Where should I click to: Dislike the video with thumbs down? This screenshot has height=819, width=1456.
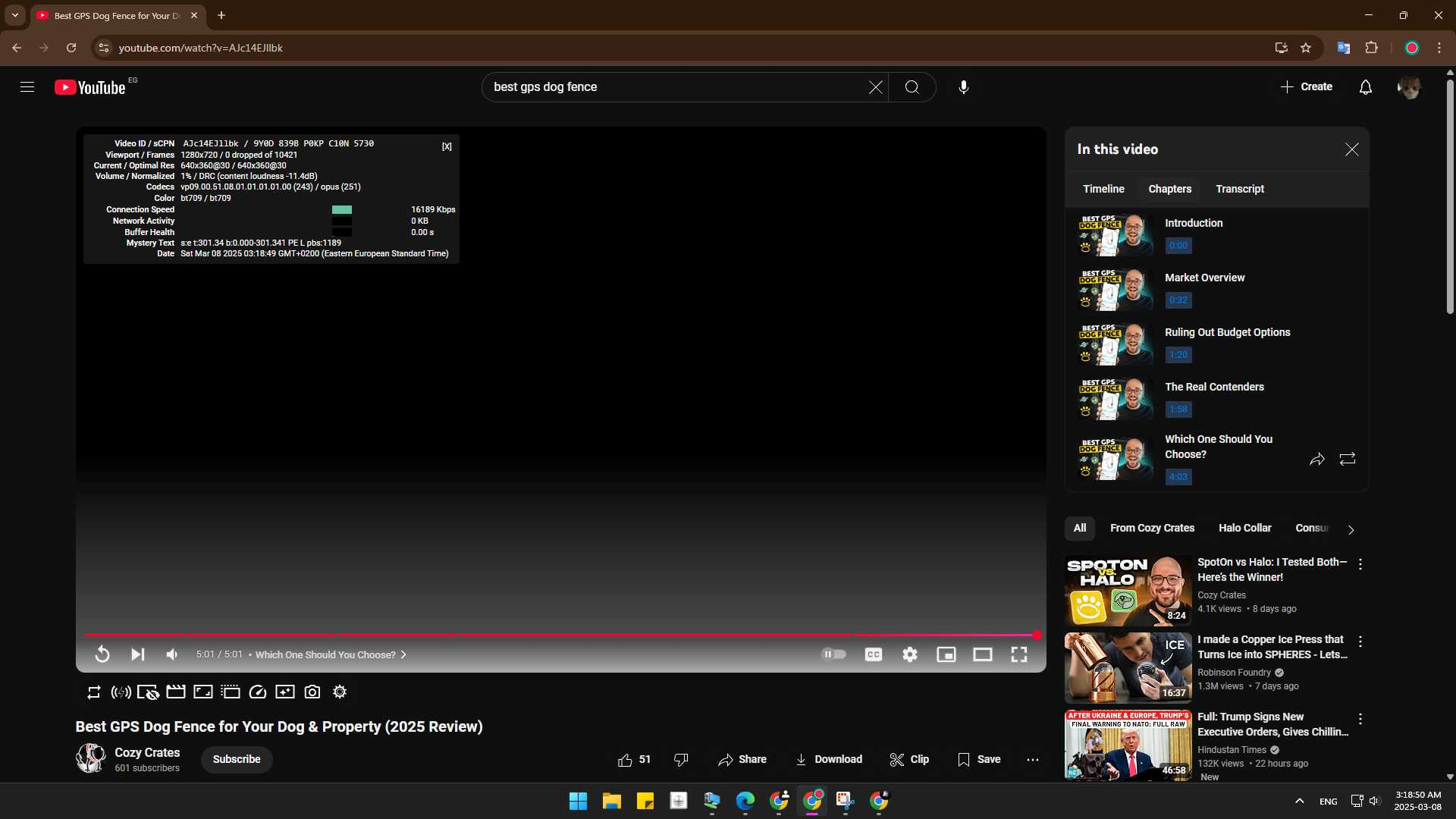coord(681,760)
